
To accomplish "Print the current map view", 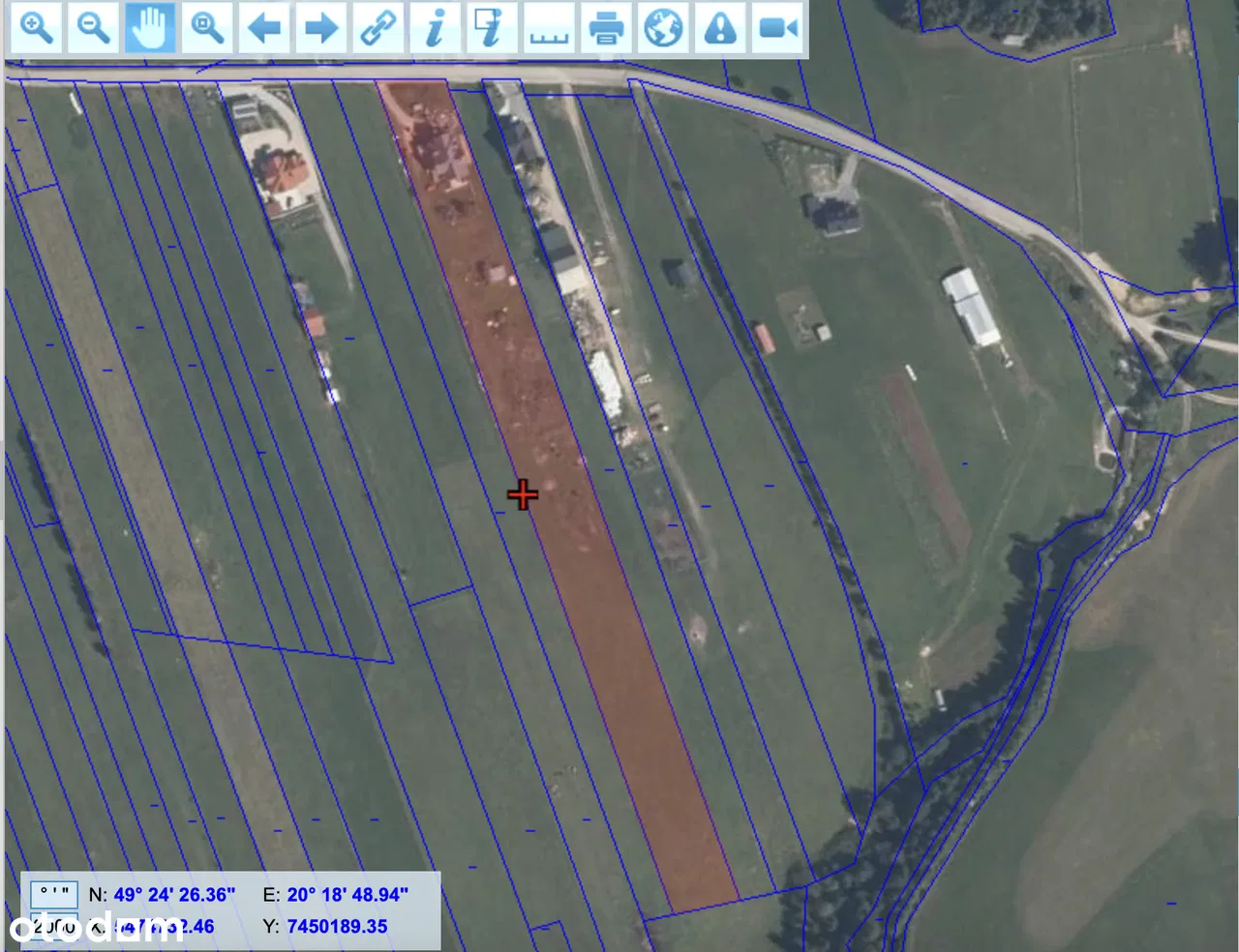I will pos(606,28).
